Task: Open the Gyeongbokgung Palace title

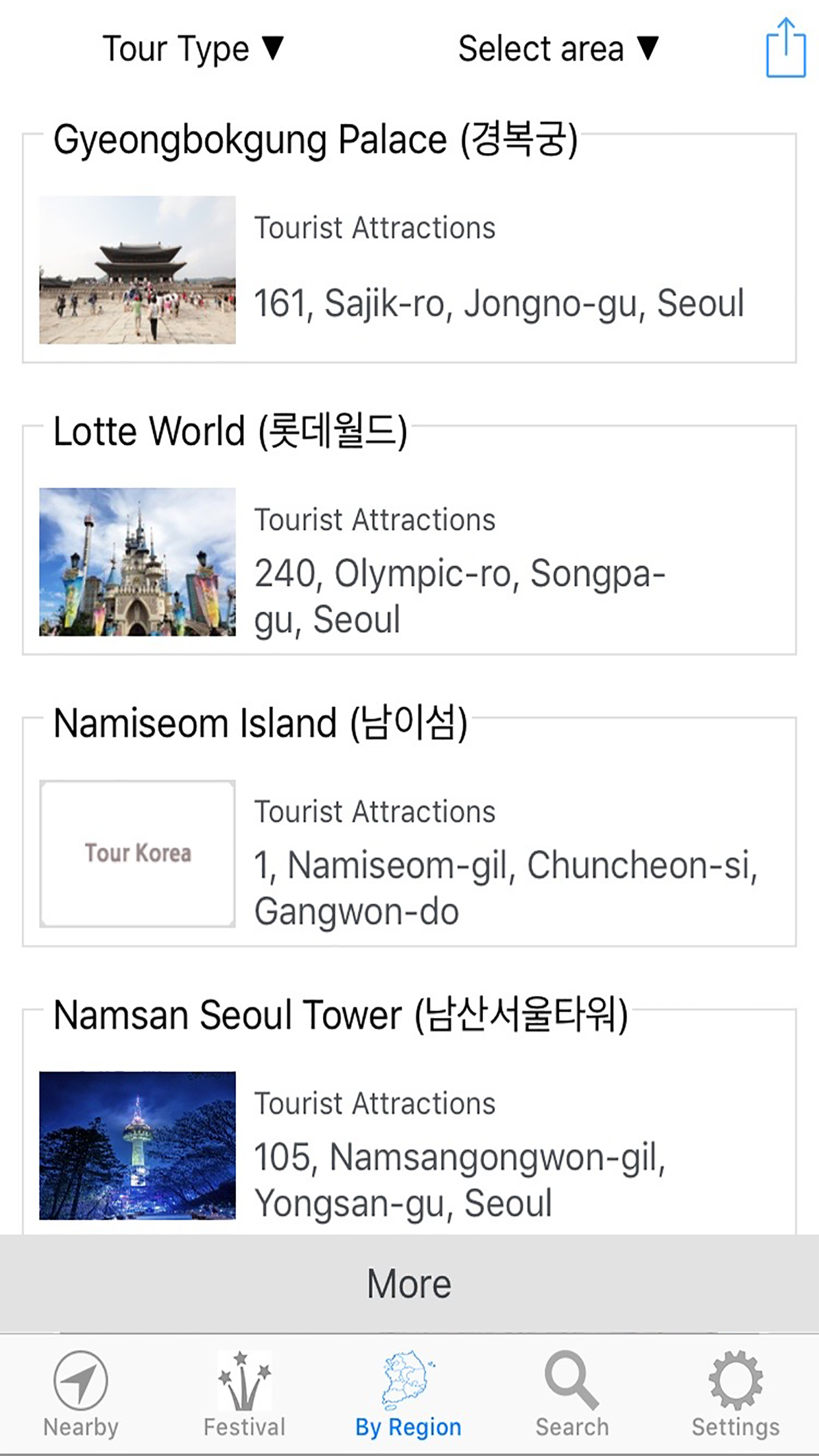Action: (315, 140)
